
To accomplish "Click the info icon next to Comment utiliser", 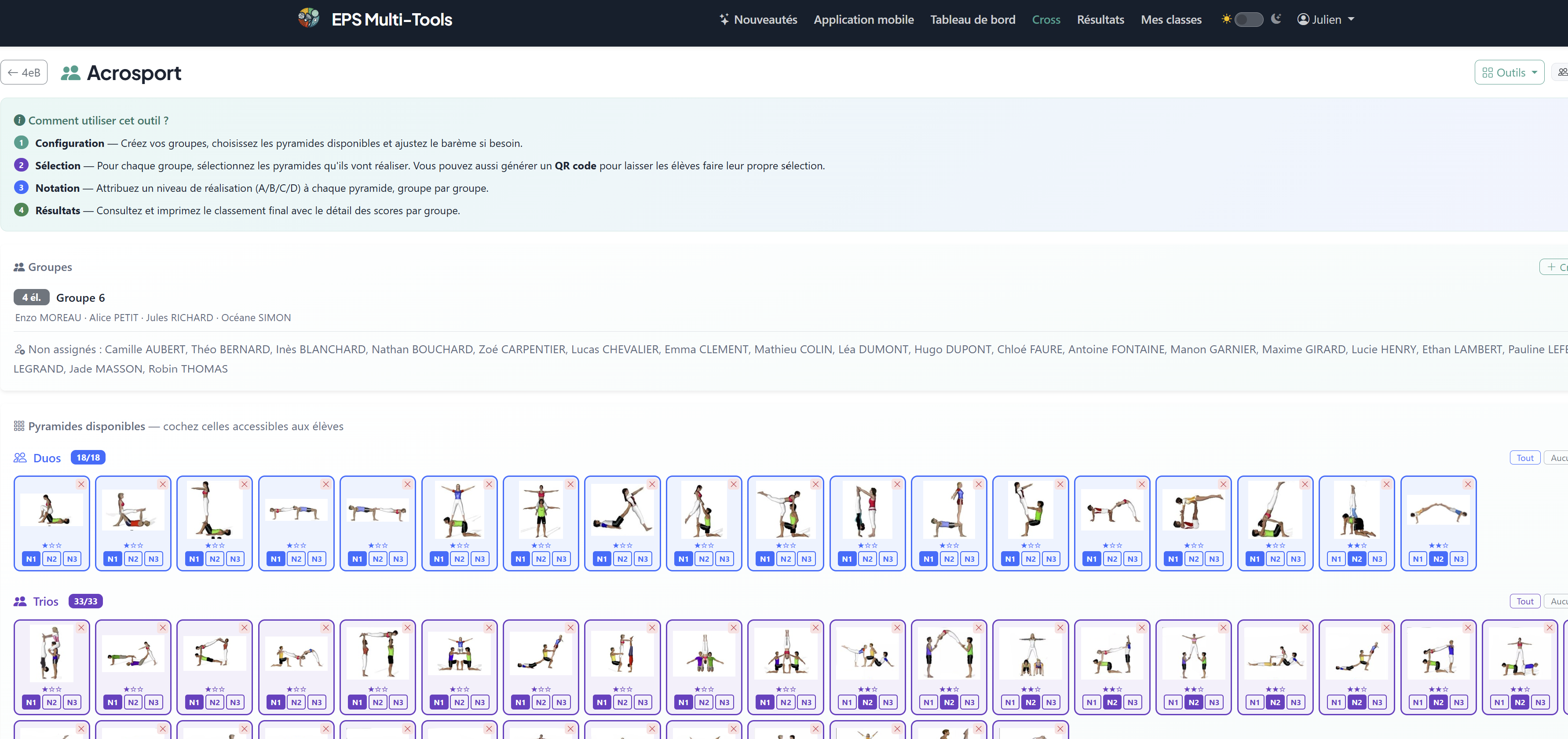I will [x=19, y=120].
